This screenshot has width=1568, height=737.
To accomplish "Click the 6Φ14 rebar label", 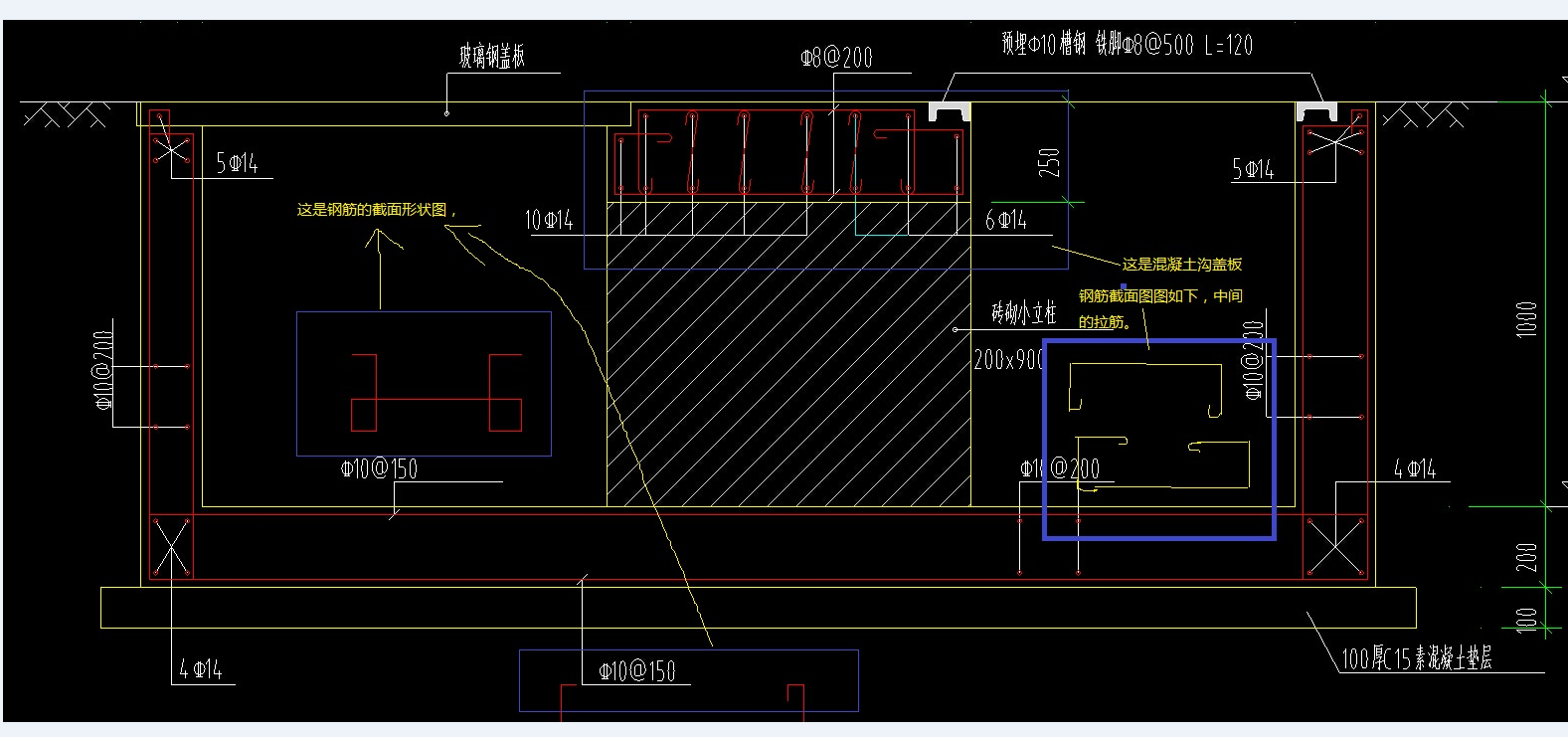I will pyautogui.click(x=1005, y=220).
